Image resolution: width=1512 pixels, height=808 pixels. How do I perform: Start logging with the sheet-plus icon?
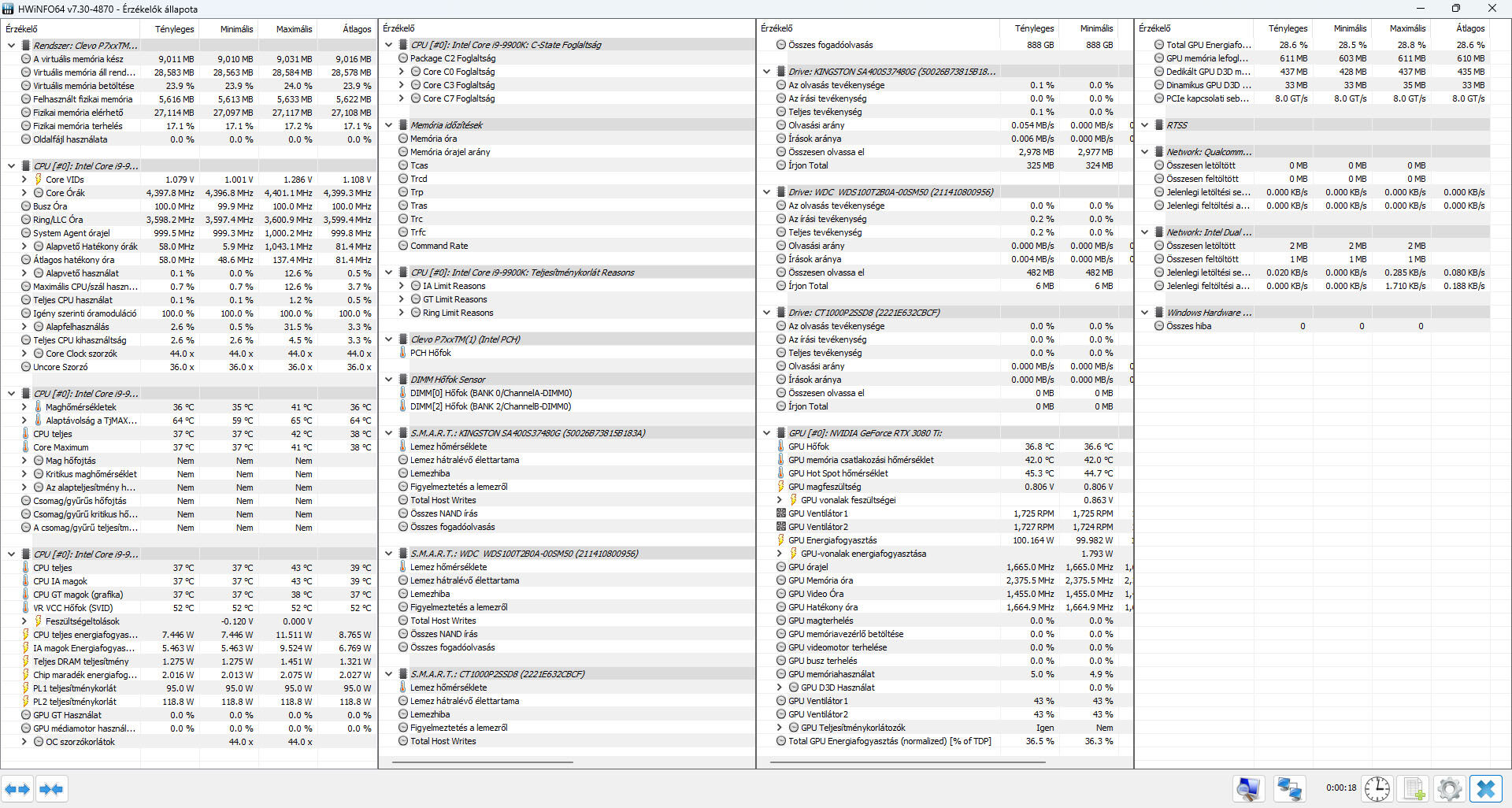pyautogui.click(x=1415, y=789)
